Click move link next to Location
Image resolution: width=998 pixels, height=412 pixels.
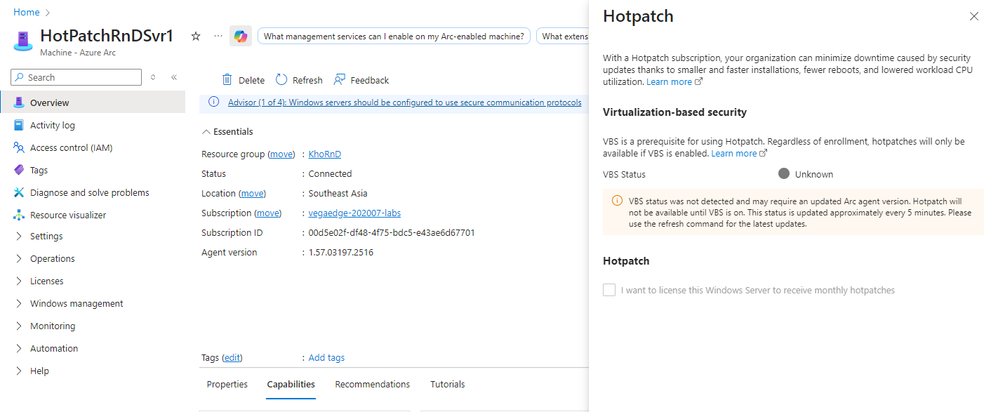252,193
